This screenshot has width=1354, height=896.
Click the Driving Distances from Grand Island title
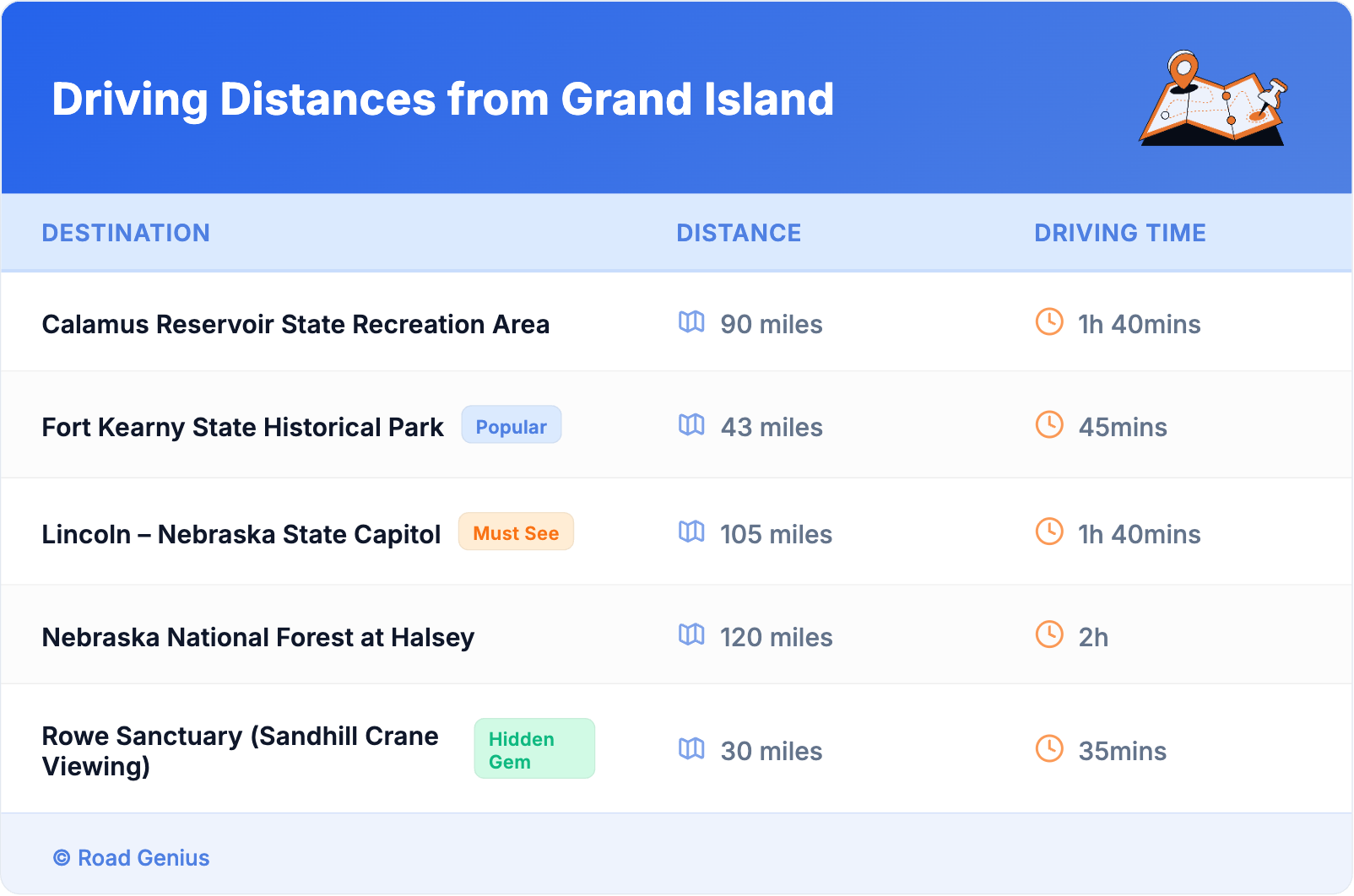click(442, 100)
